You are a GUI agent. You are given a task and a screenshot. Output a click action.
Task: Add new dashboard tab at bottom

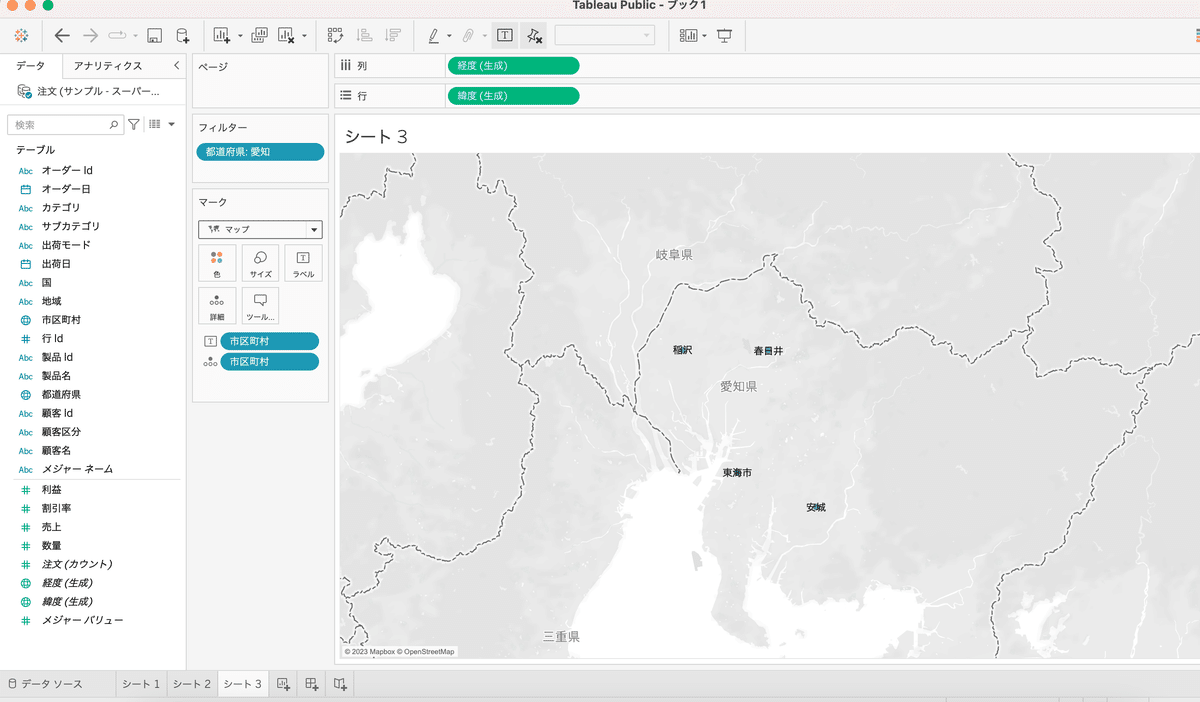[312, 684]
